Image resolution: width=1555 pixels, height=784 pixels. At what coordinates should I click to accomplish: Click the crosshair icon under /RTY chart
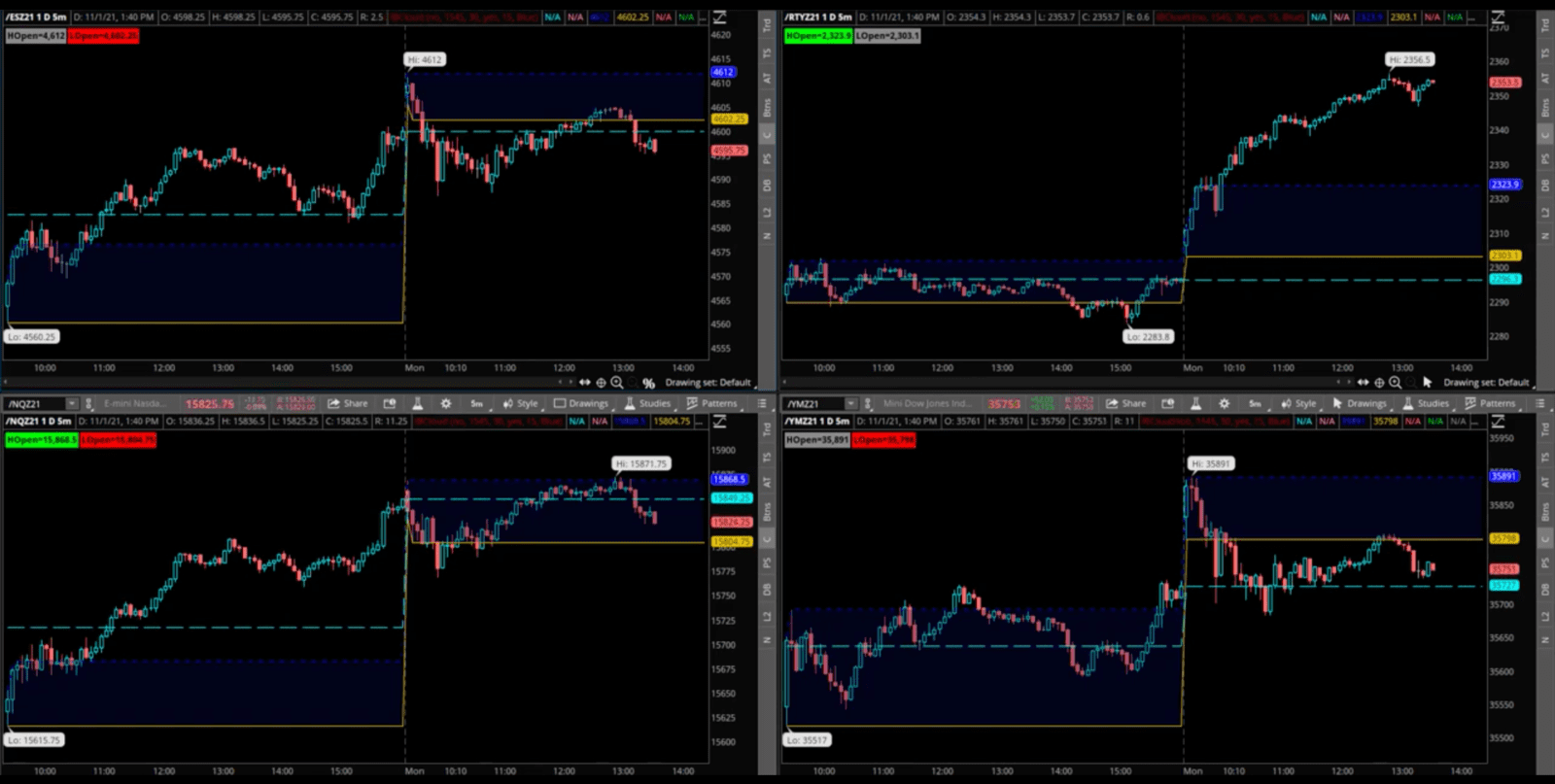[x=1379, y=383]
